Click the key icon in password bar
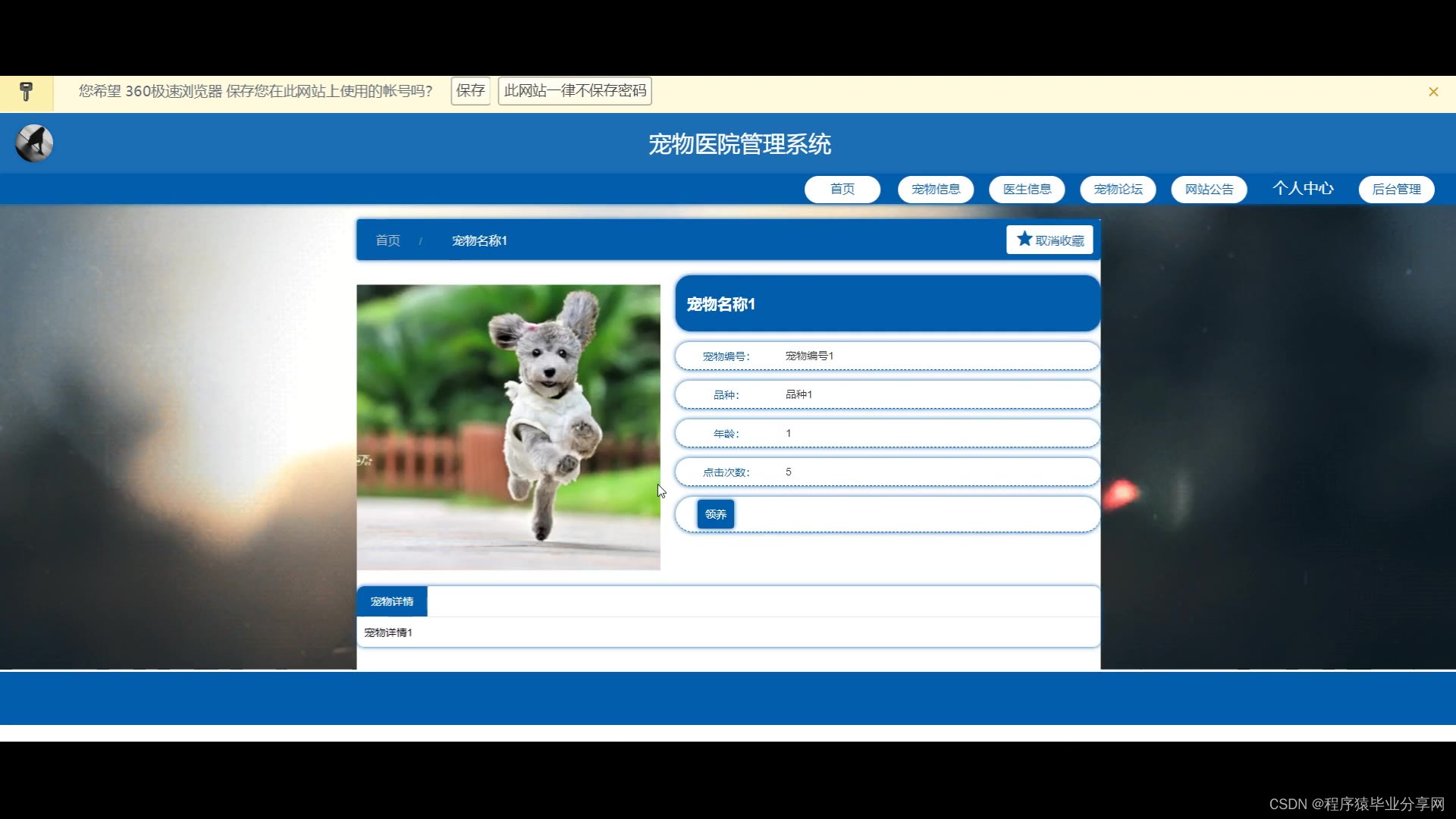The height and width of the screenshot is (819, 1456). tap(27, 92)
